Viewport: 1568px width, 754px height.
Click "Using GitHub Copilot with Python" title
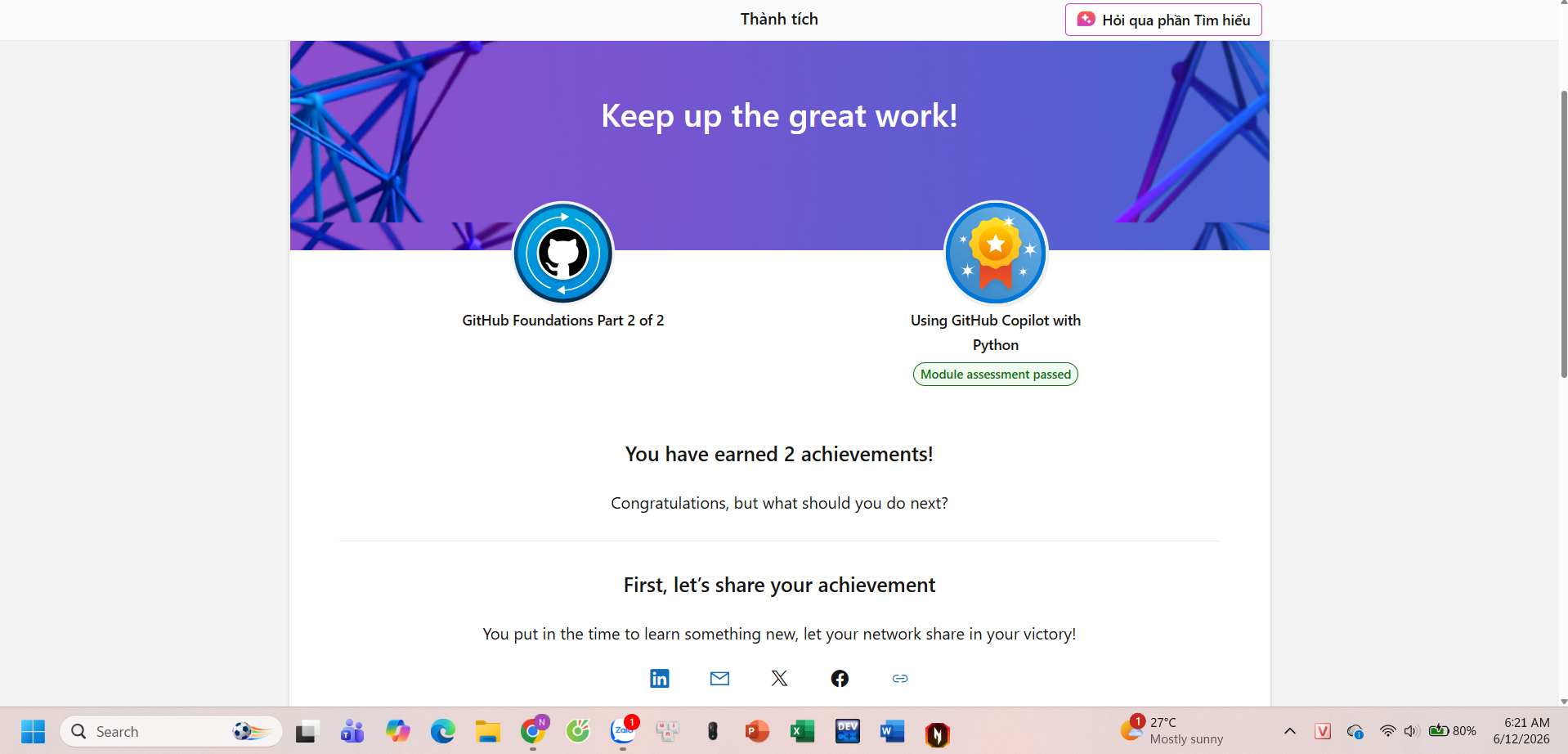point(996,333)
